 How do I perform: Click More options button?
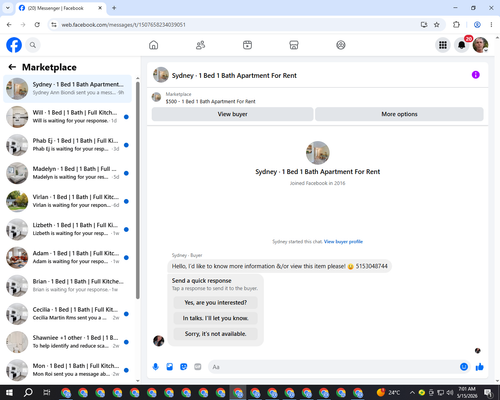(399, 114)
